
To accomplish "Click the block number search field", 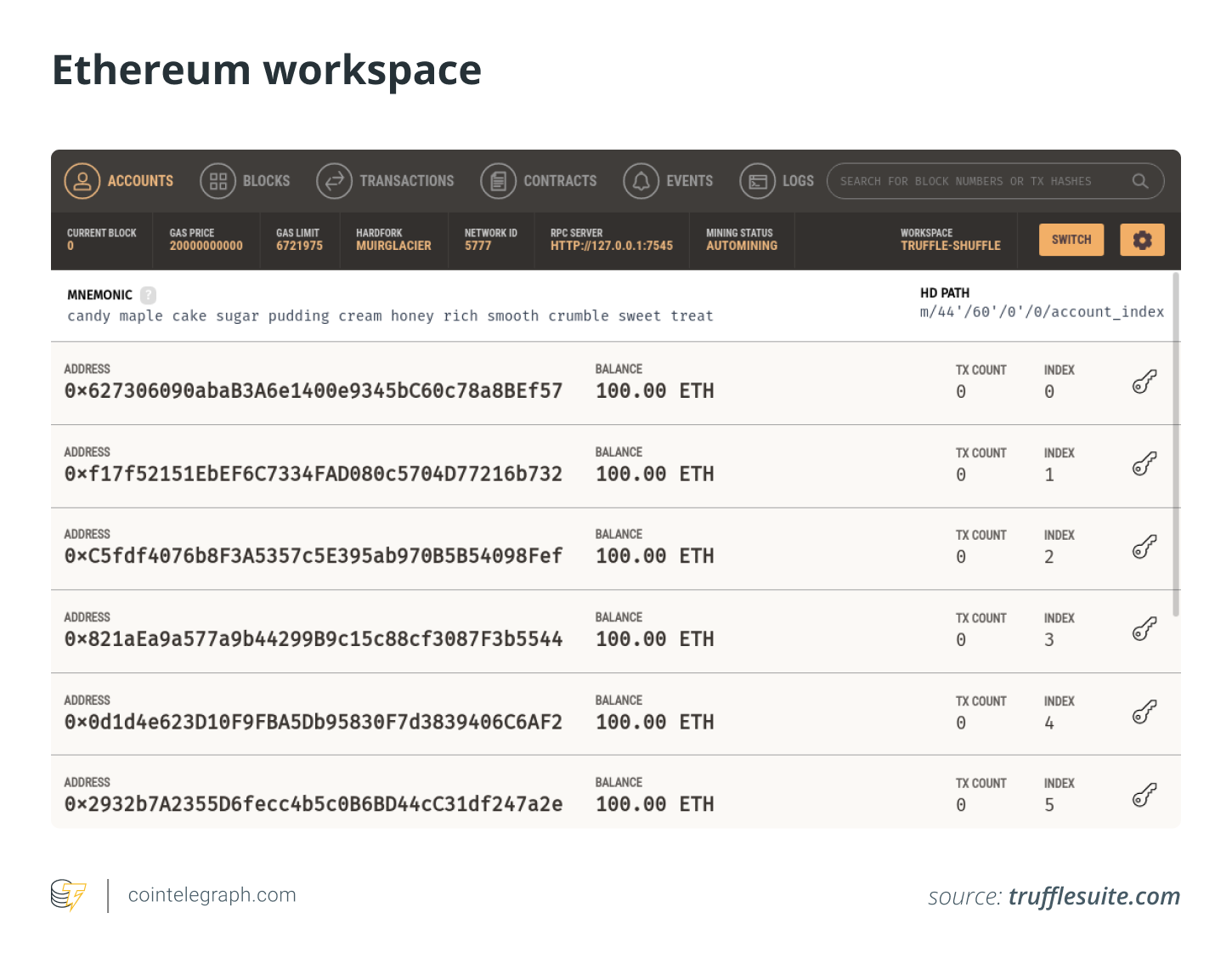I will (969, 180).
